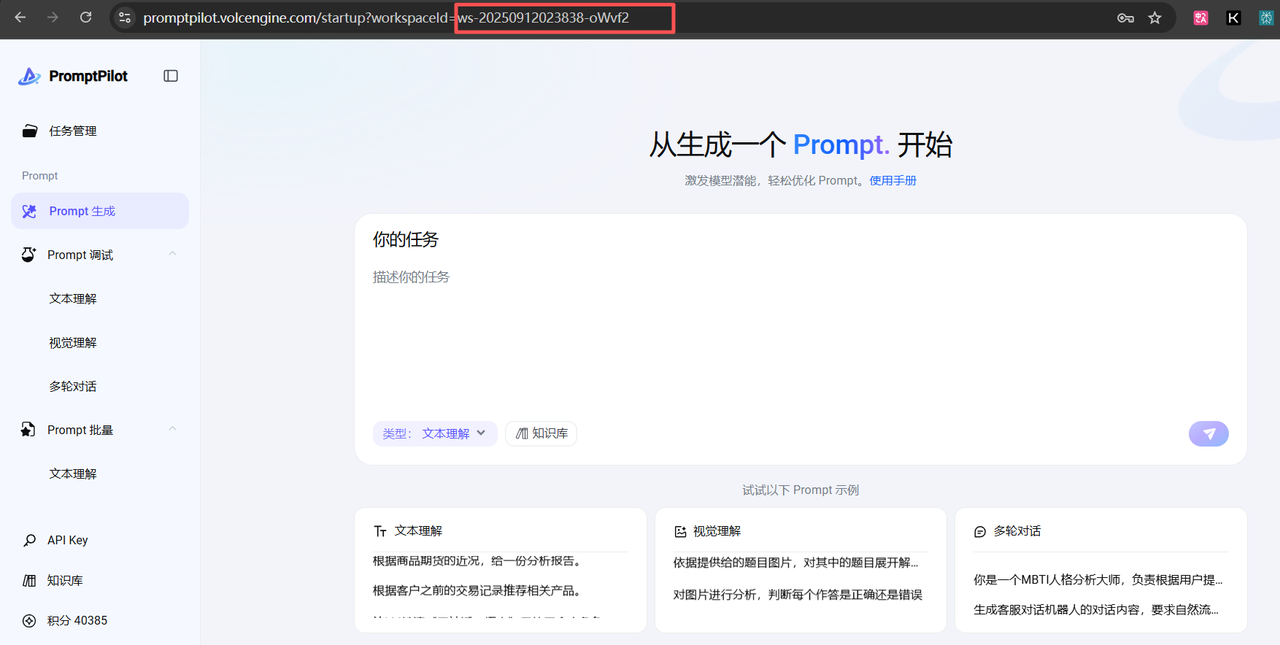Collapse the Prompt 批量 section chevron
Viewport: 1280px width, 645px height.
172,430
